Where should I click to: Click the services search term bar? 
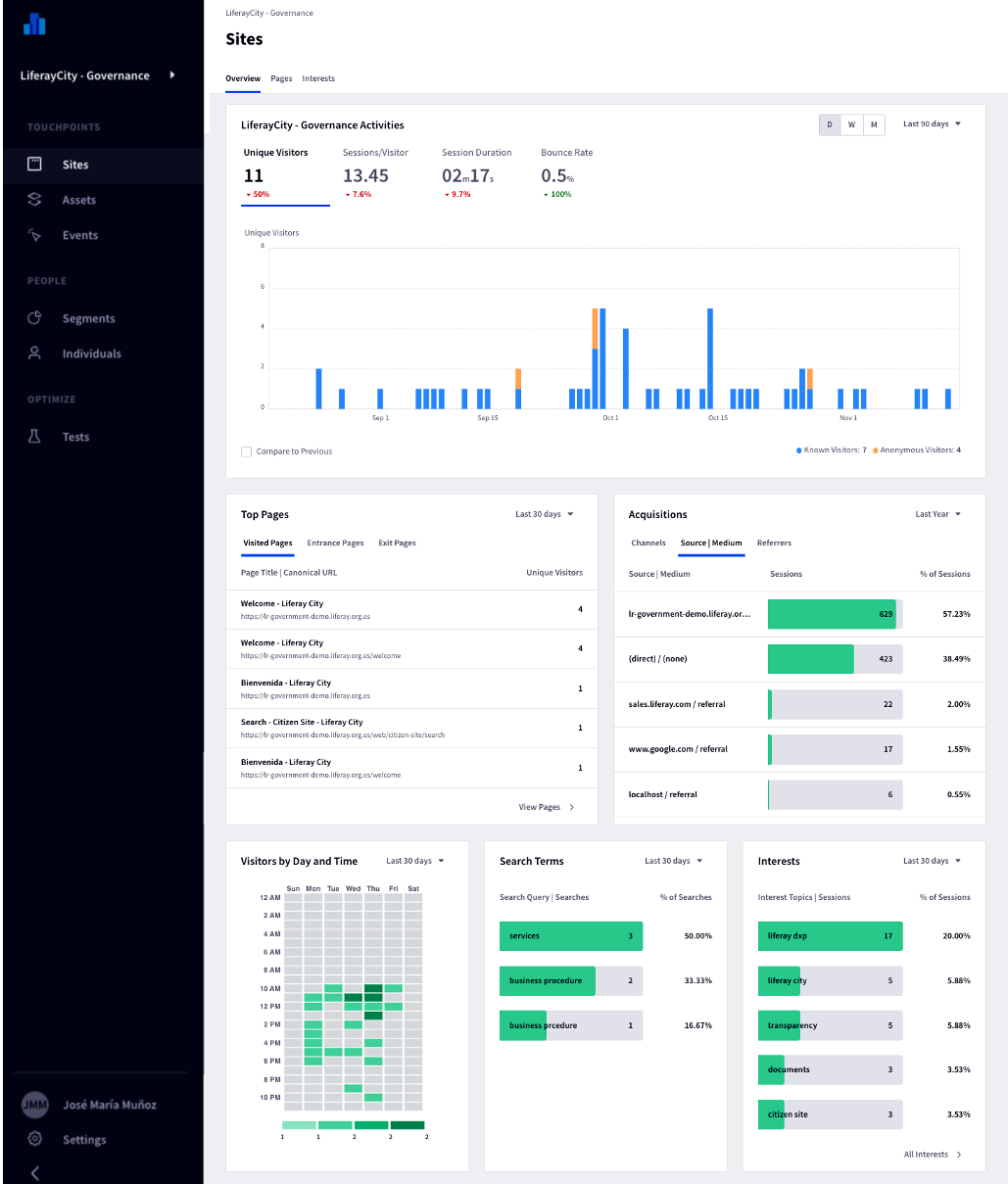click(x=571, y=936)
